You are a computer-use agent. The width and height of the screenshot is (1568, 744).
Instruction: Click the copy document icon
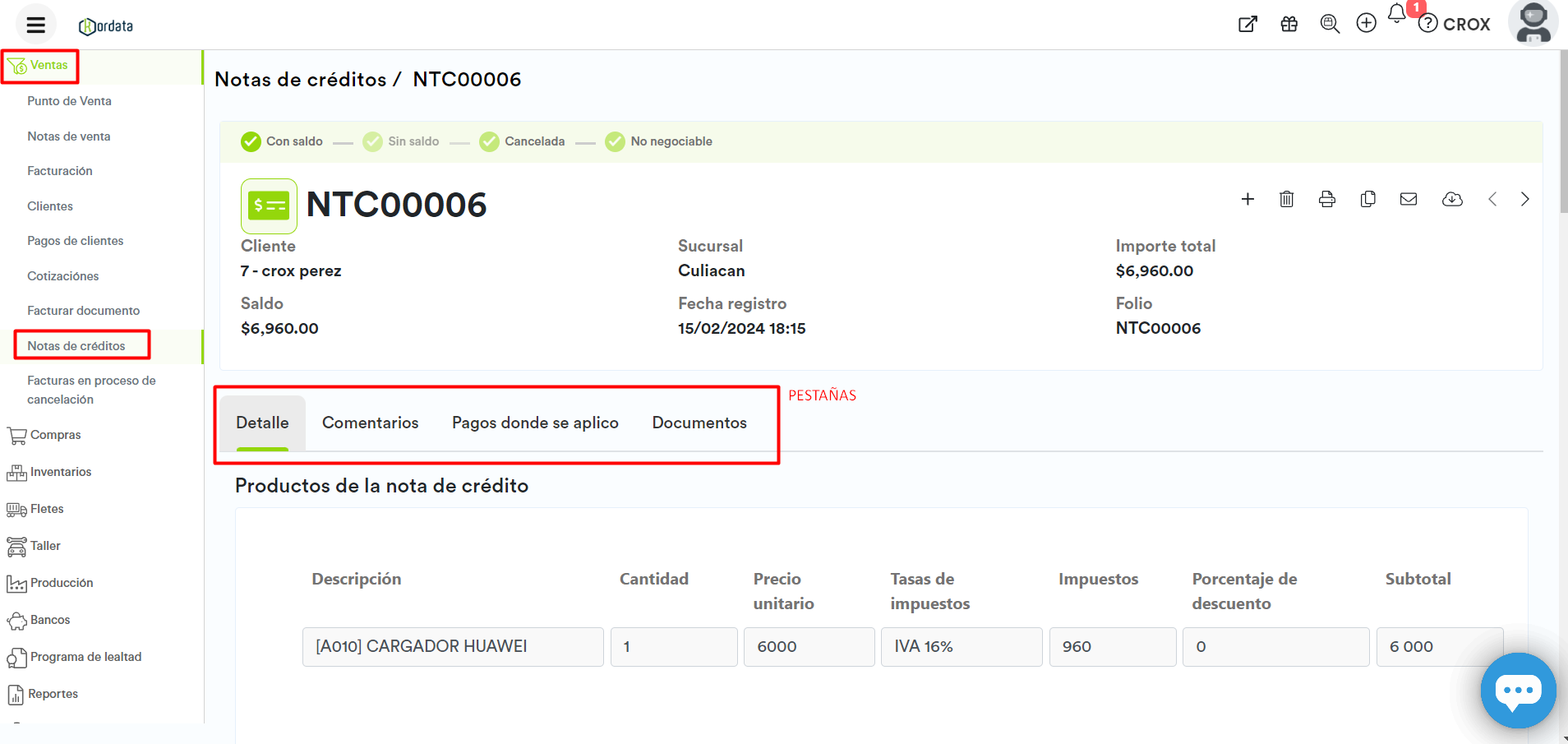tap(1367, 199)
